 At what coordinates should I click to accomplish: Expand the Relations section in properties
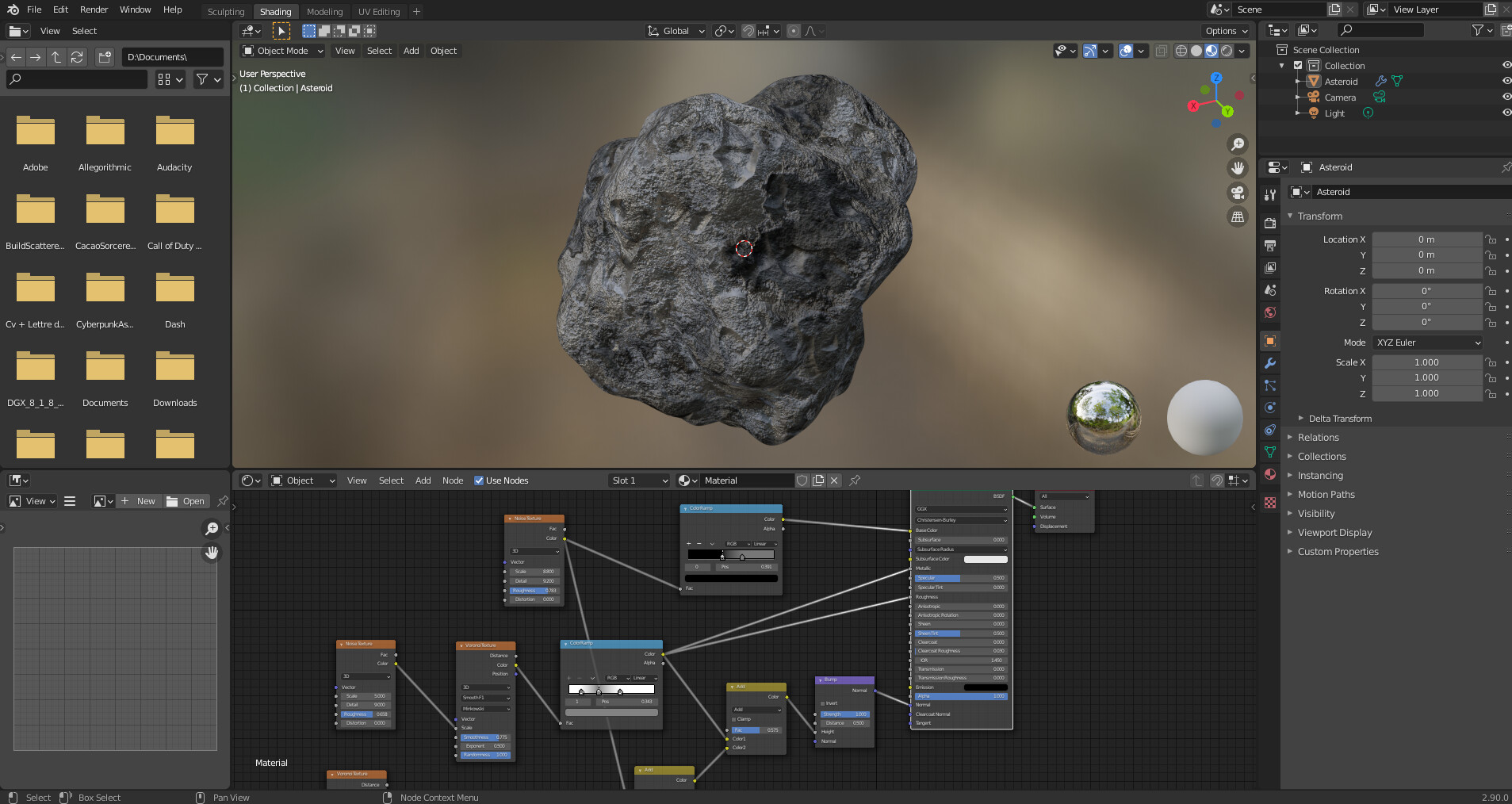[x=1320, y=437]
